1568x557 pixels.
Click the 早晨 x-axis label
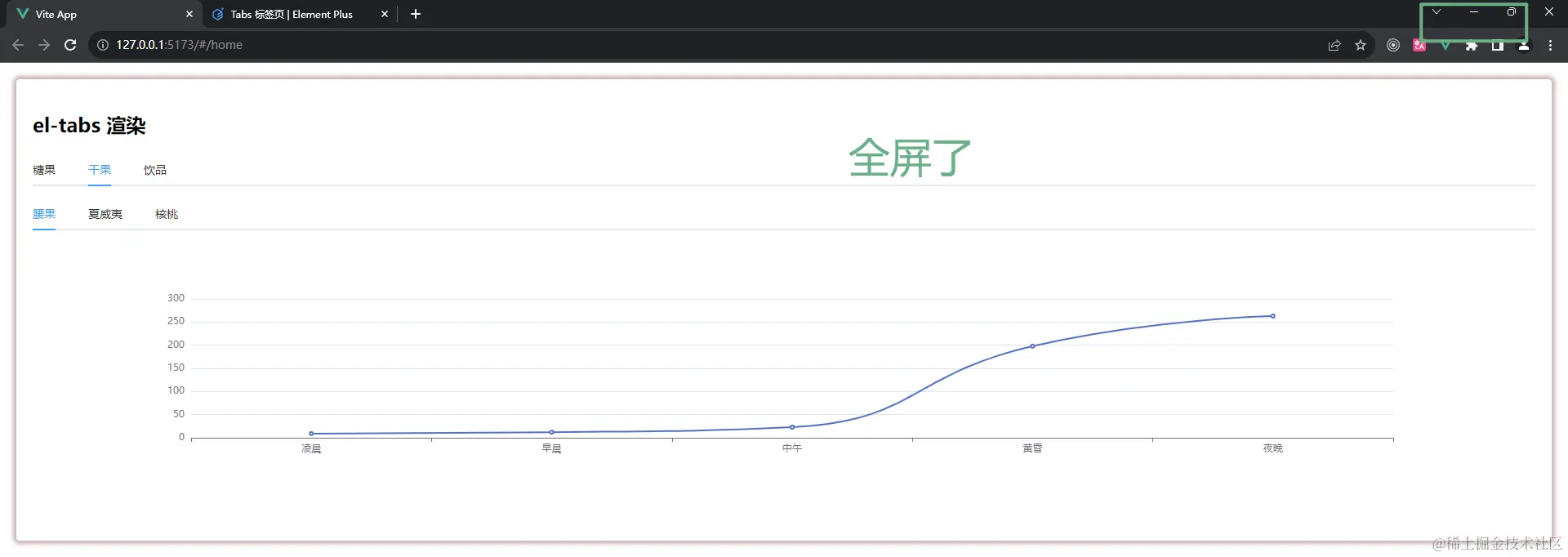pyautogui.click(x=552, y=448)
